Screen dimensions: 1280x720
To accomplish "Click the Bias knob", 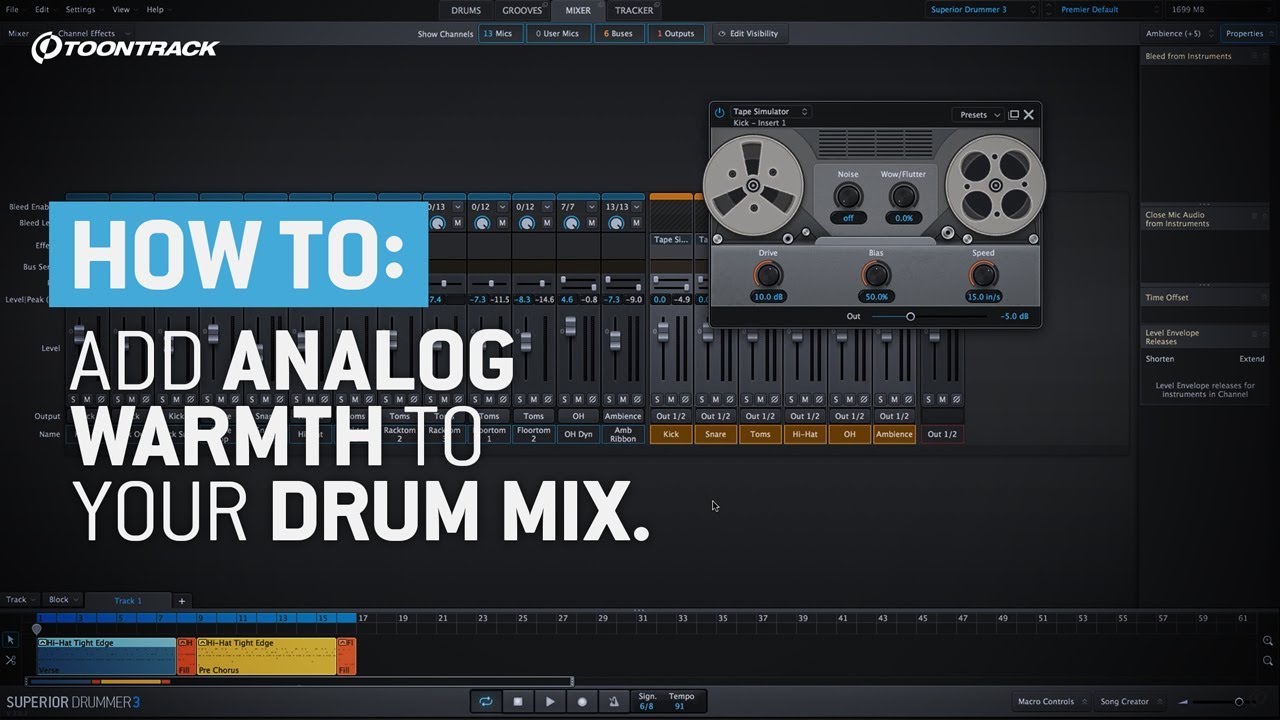I will coord(876,275).
